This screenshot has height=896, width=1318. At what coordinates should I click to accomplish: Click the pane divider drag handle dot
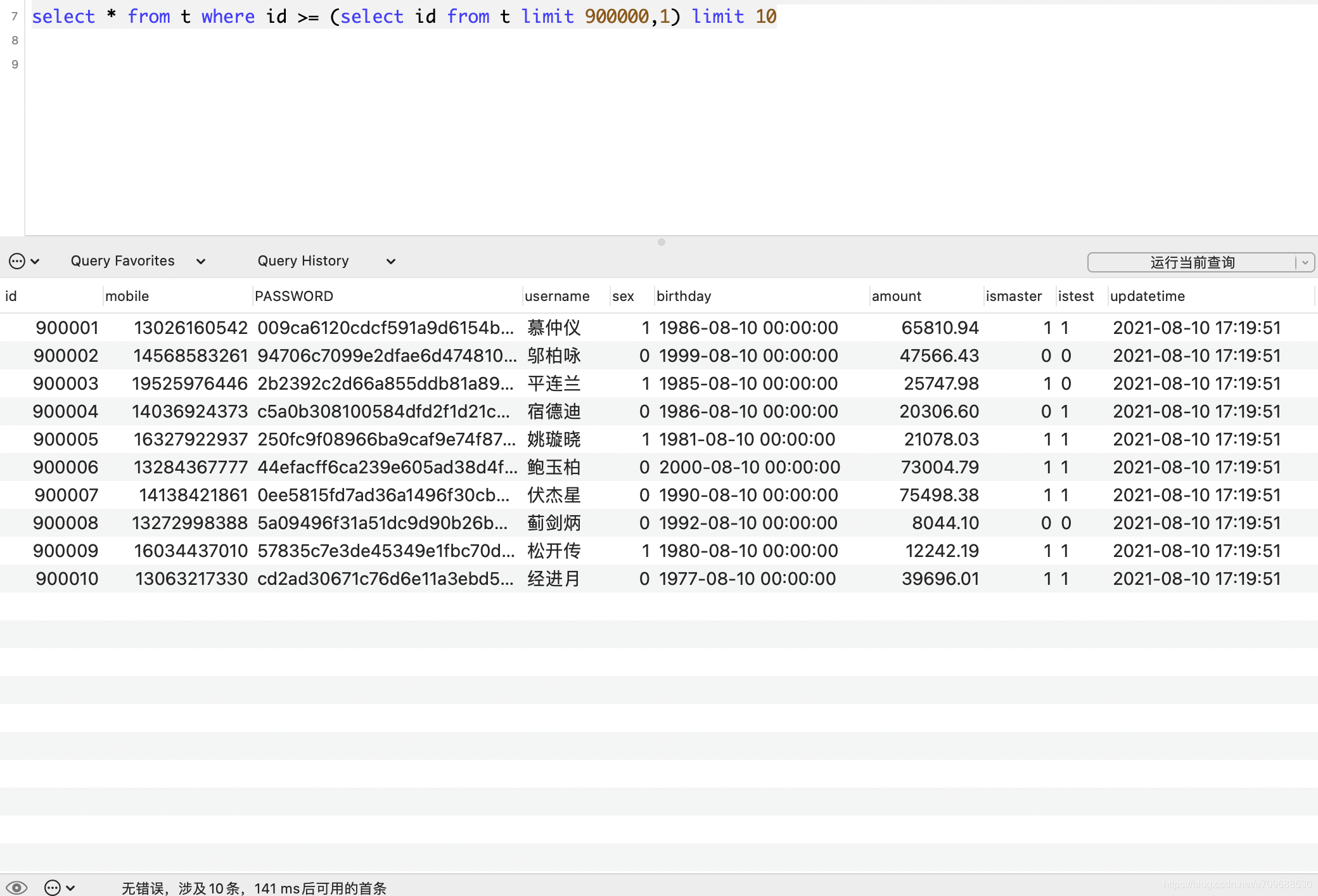[661, 242]
